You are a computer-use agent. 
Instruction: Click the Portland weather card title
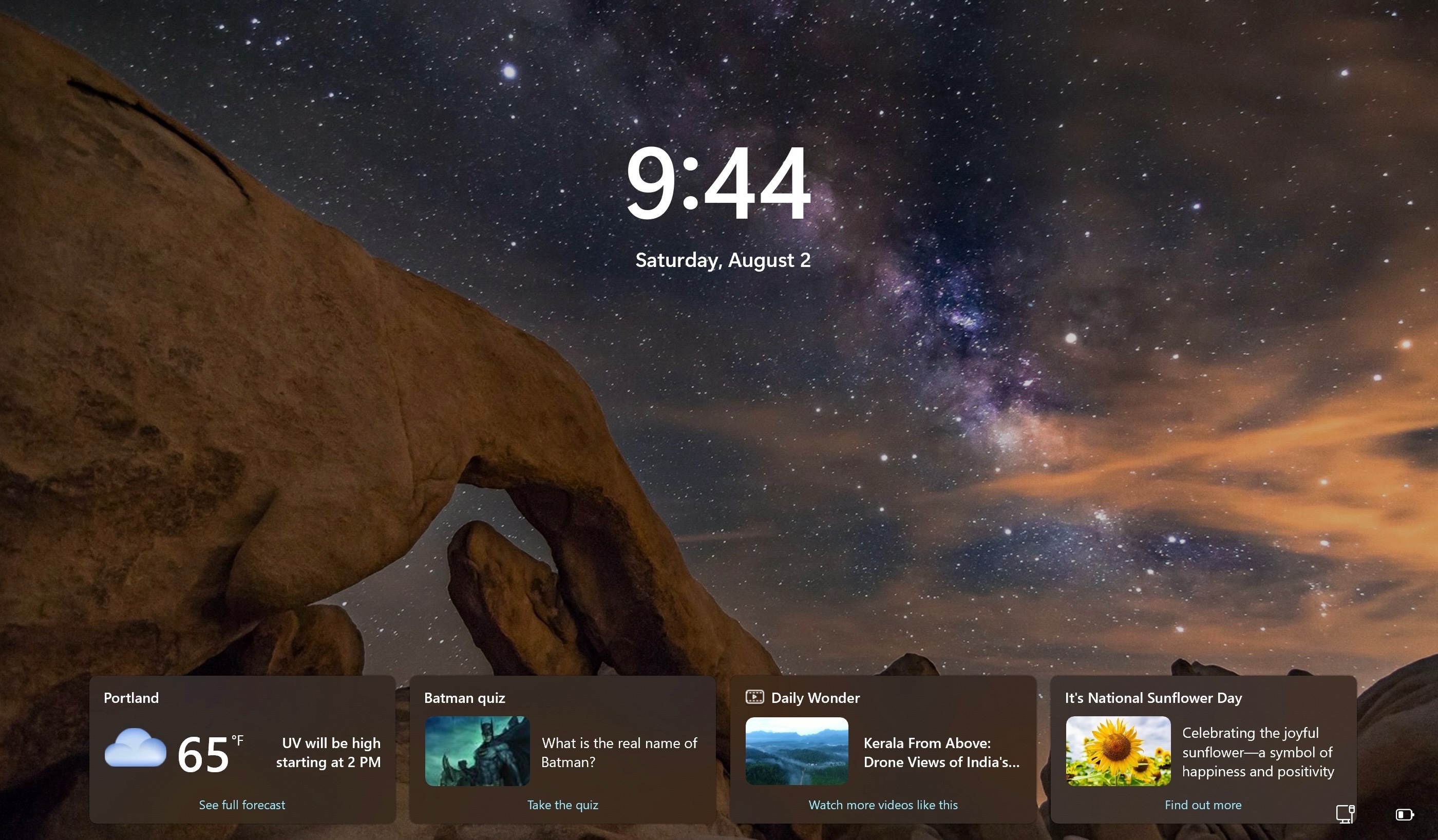point(131,698)
